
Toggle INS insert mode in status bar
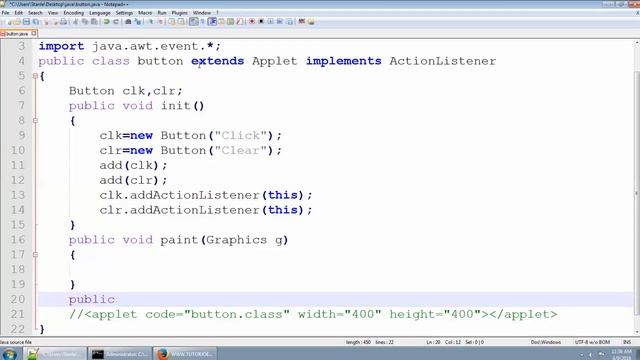coord(627,342)
